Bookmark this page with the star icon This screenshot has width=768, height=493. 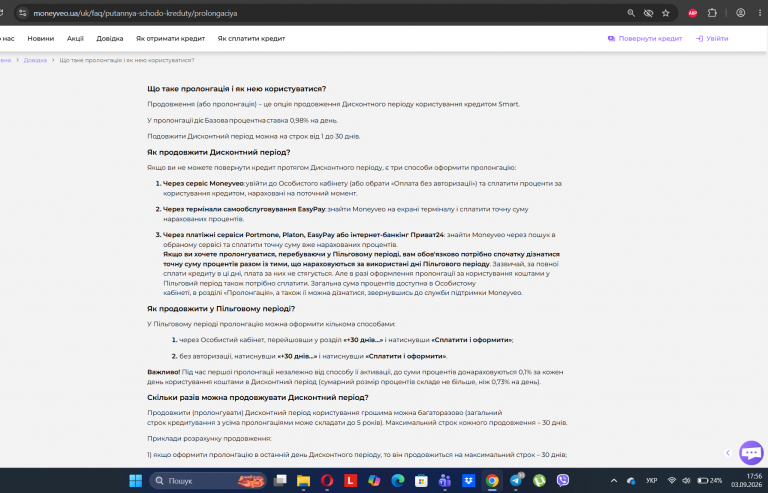[665, 13]
